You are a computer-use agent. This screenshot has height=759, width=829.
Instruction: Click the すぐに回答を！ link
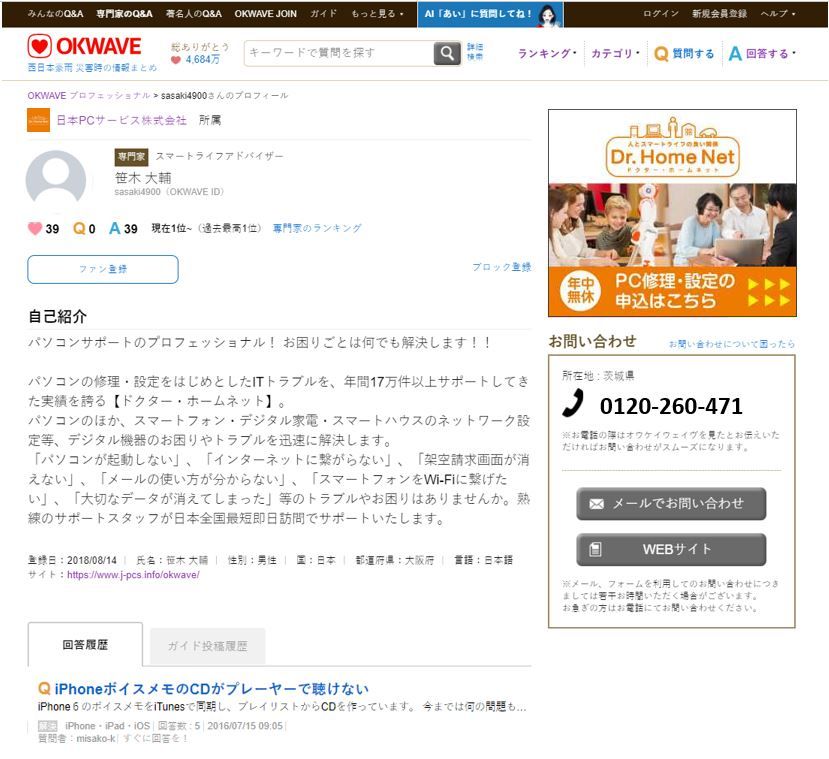tap(155, 738)
